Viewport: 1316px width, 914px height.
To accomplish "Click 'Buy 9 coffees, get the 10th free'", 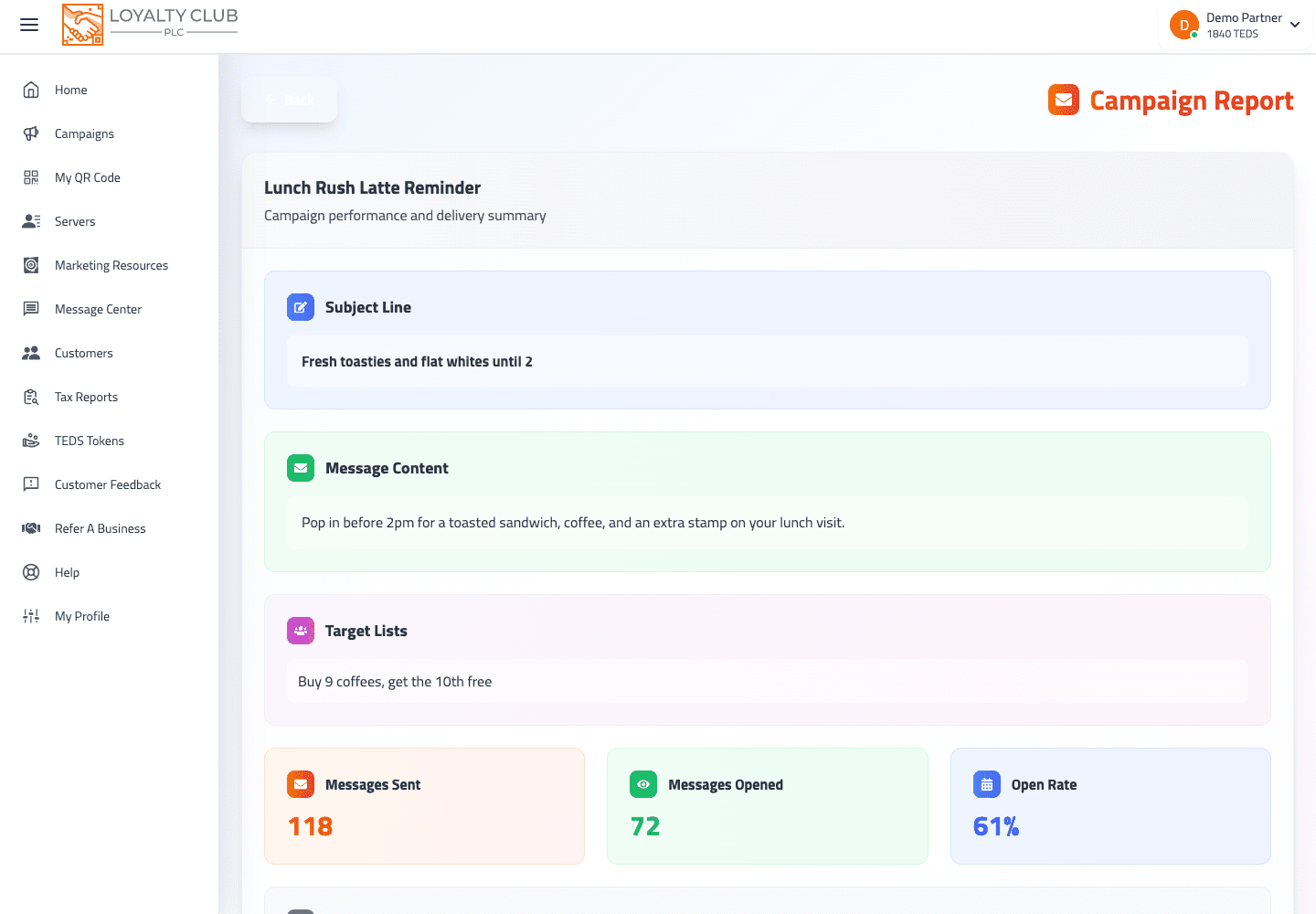I will pos(395,682).
